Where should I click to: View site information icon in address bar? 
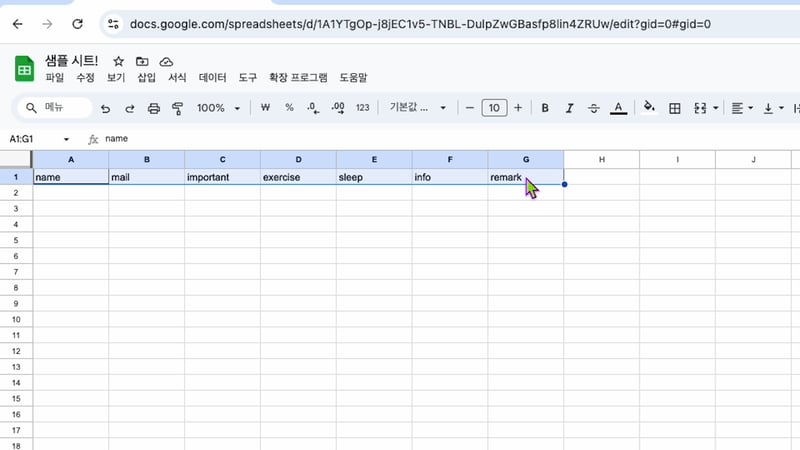tap(113, 24)
